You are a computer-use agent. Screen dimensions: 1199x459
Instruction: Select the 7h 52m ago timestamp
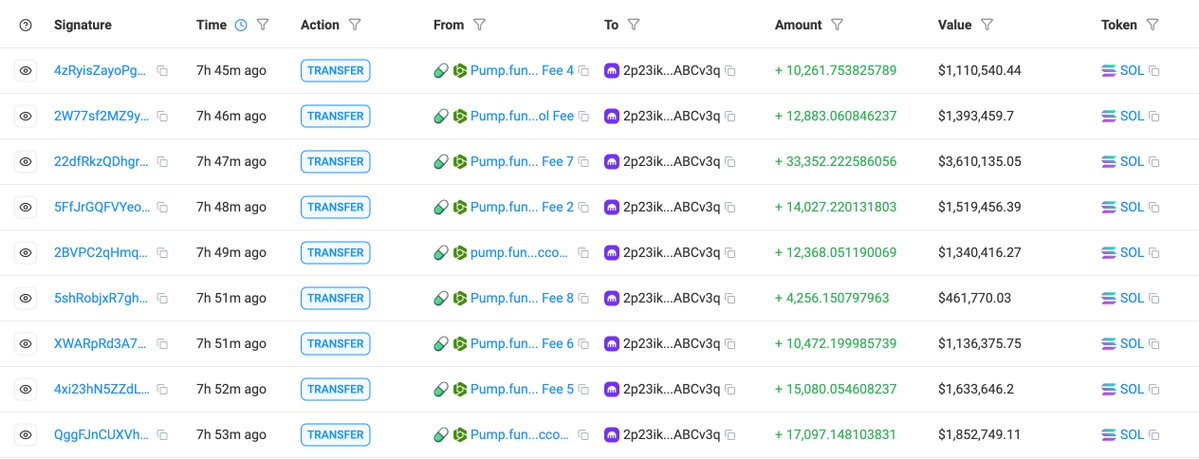[x=232, y=389]
